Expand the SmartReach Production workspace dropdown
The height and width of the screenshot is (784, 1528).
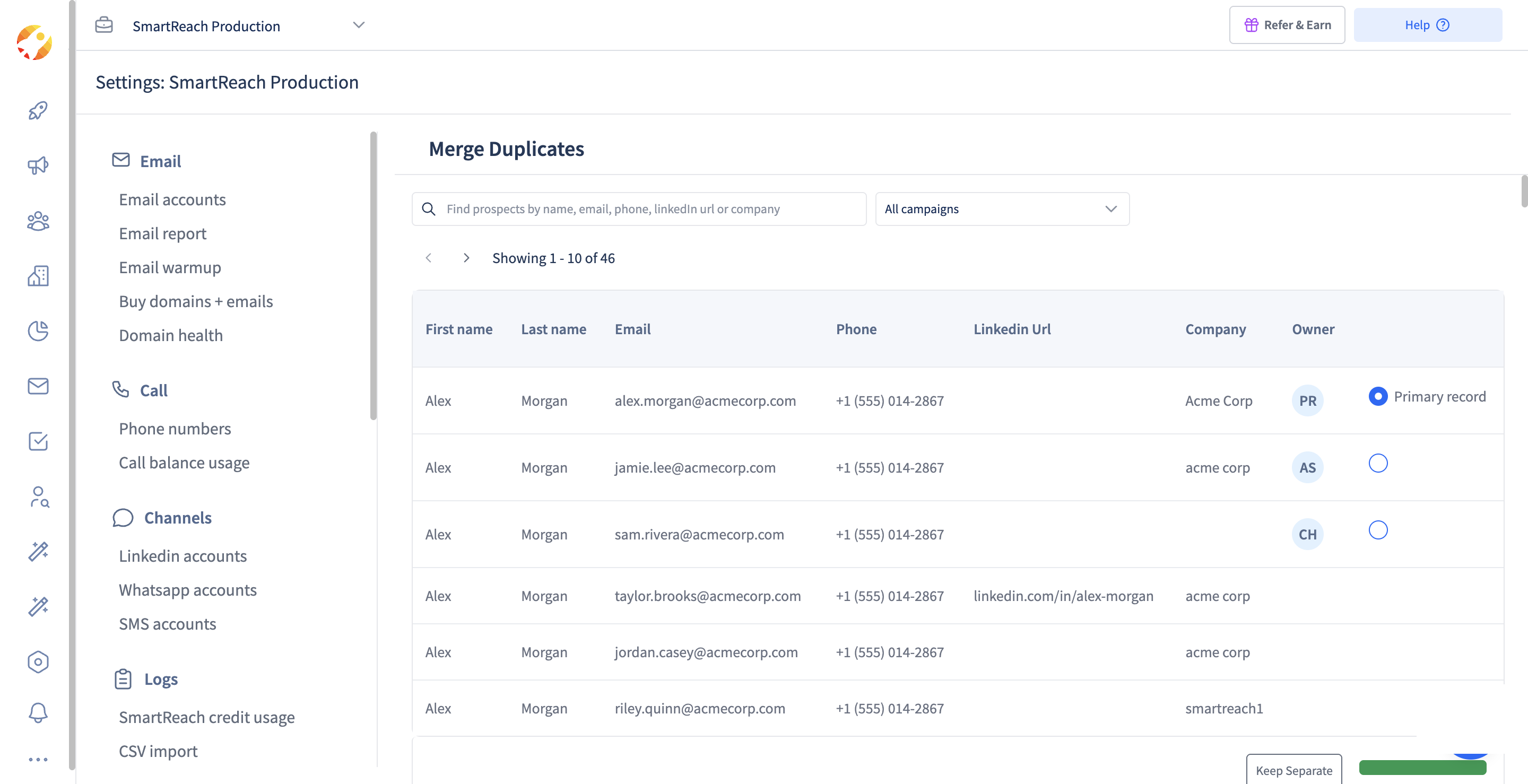(x=358, y=25)
